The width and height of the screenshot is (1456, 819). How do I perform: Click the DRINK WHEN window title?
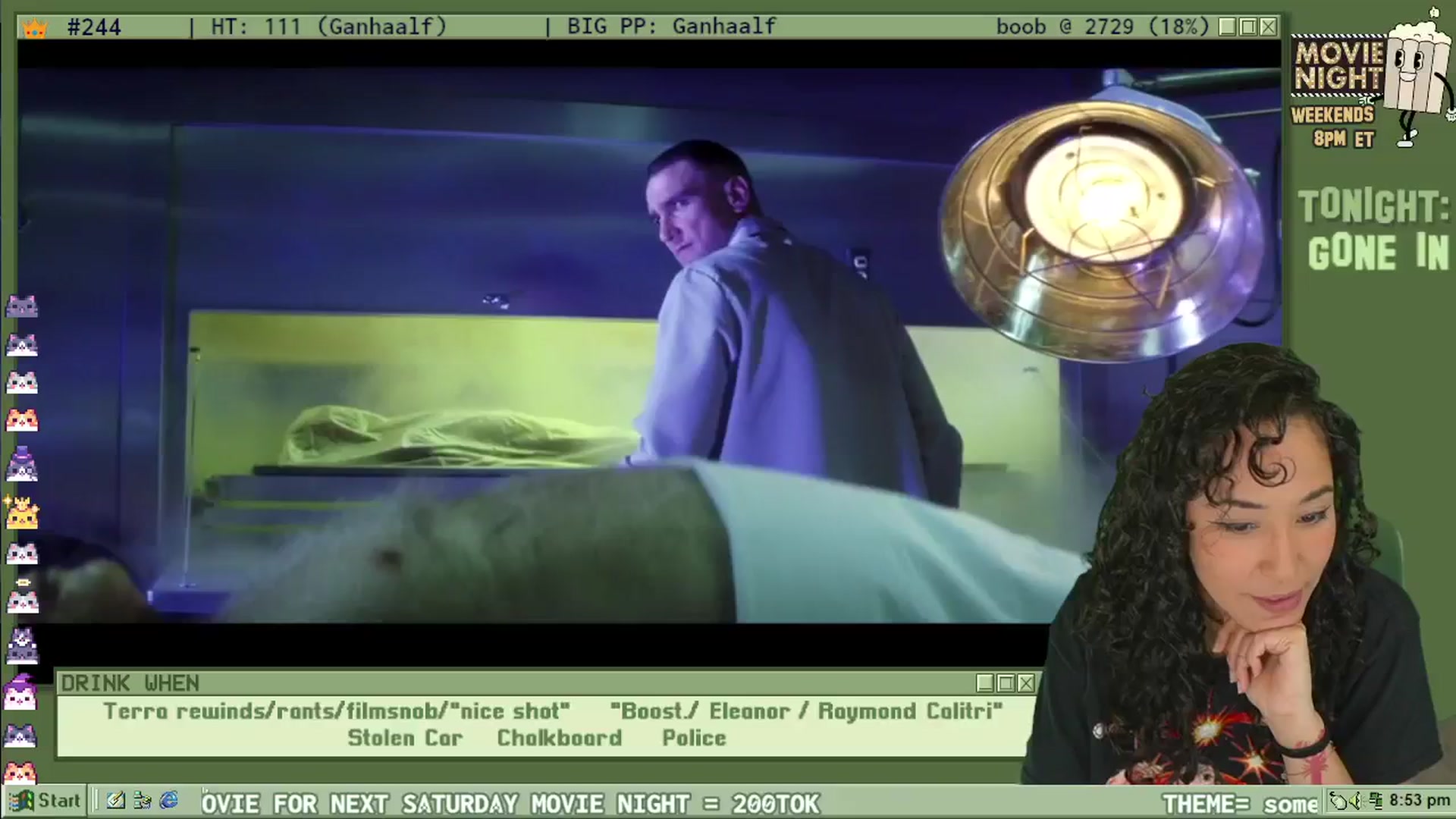130,683
